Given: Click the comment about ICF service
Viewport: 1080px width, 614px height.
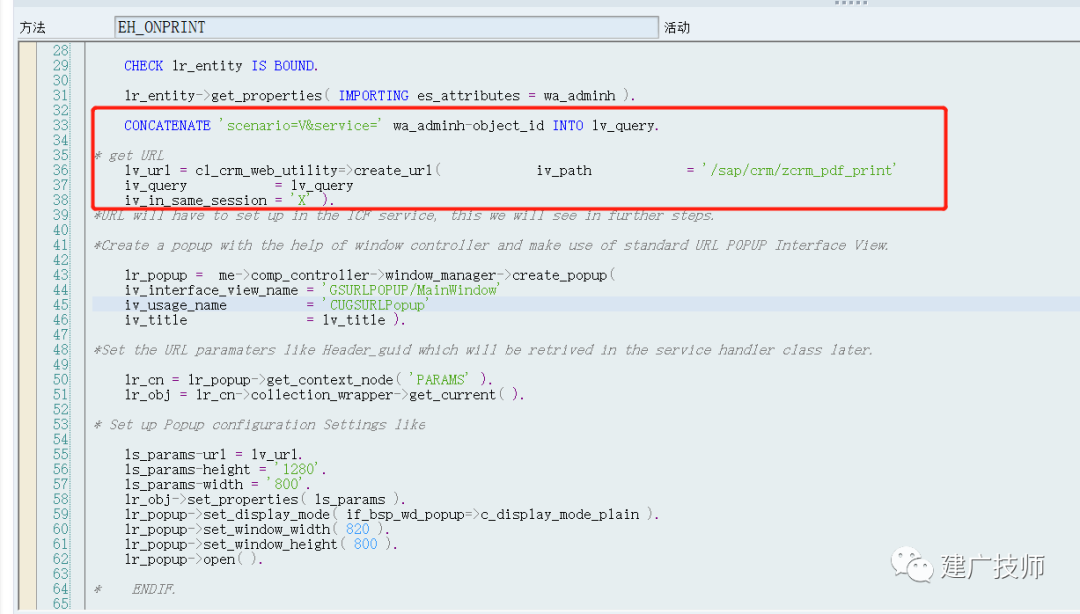Looking at the screenshot, I should pyautogui.click(x=404, y=216).
